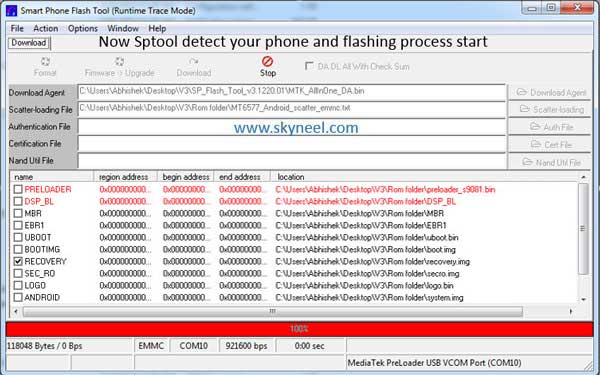The image size is (600, 375).
Task: Click horizontal scrollbar left arrow
Action: (x=16, y=311)
